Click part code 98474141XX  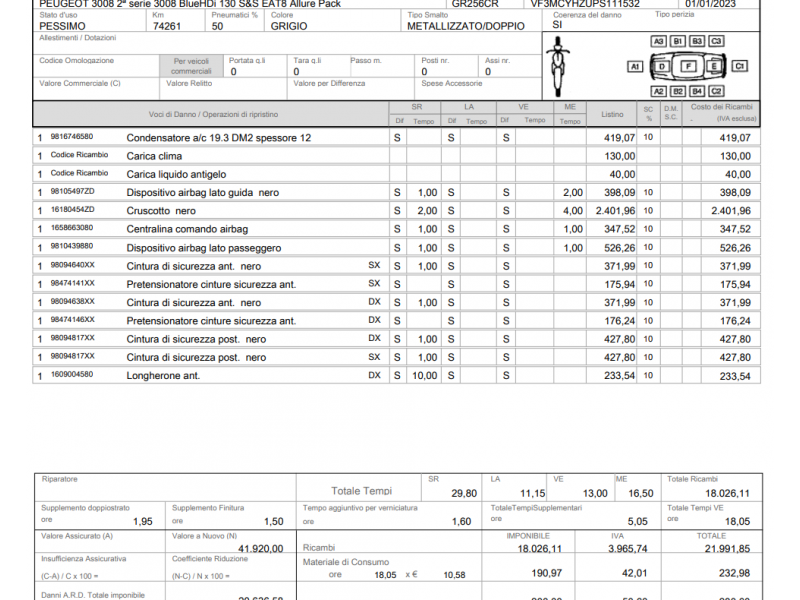(72, 283)
